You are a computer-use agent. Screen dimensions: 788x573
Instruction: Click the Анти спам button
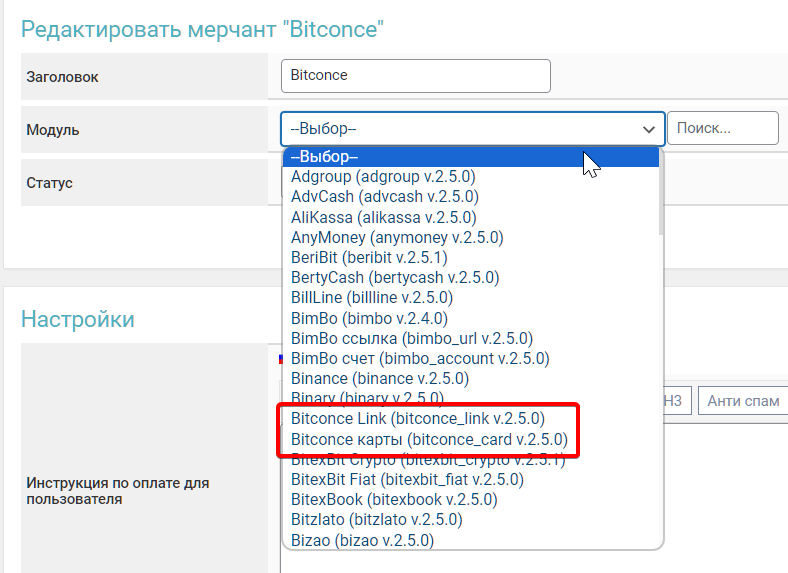click(x=742, y=401)
